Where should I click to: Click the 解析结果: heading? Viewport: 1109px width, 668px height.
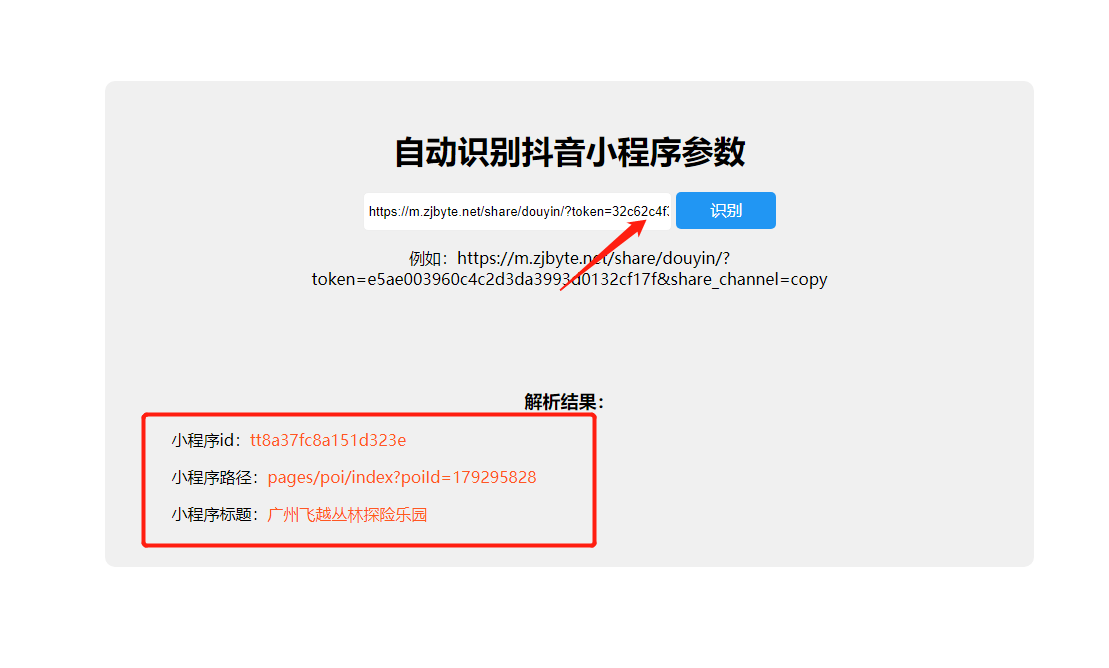[x=564, y=402]
